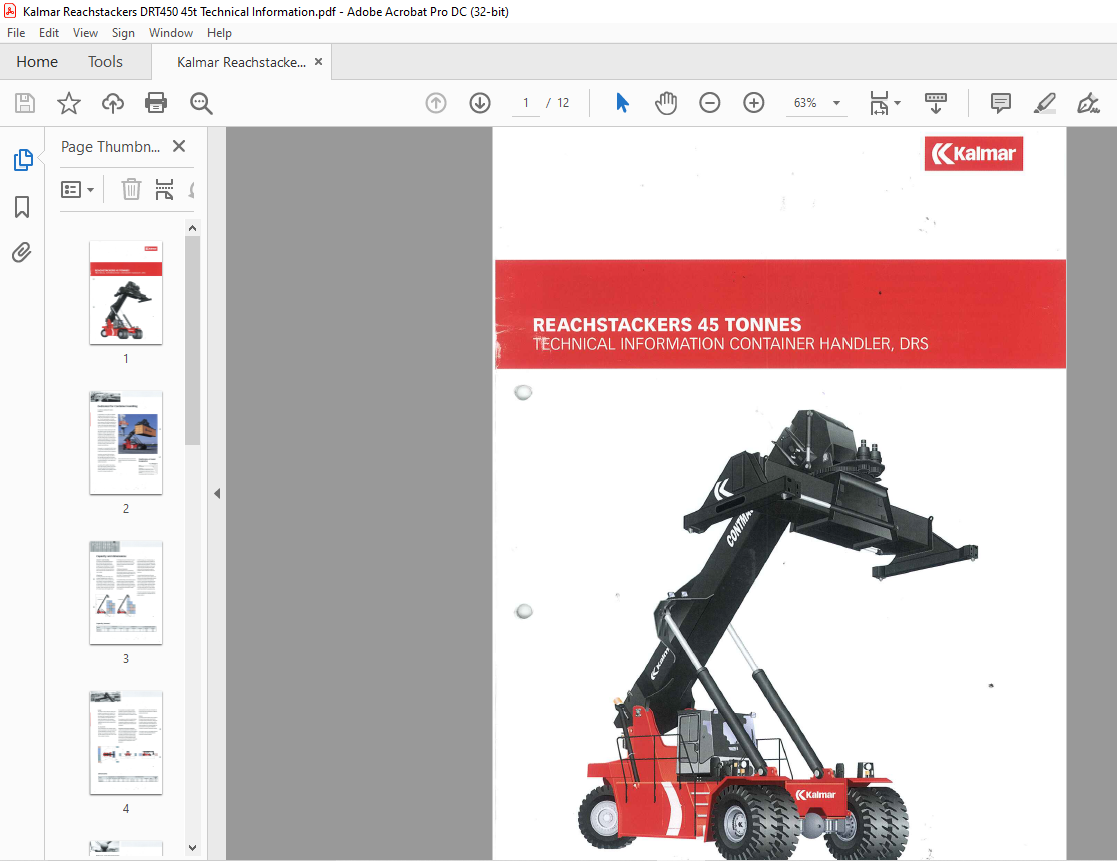Select page 4 thumbnail
The width and height of the screenshot is (1117, 861).
click(x=126, y=742)
